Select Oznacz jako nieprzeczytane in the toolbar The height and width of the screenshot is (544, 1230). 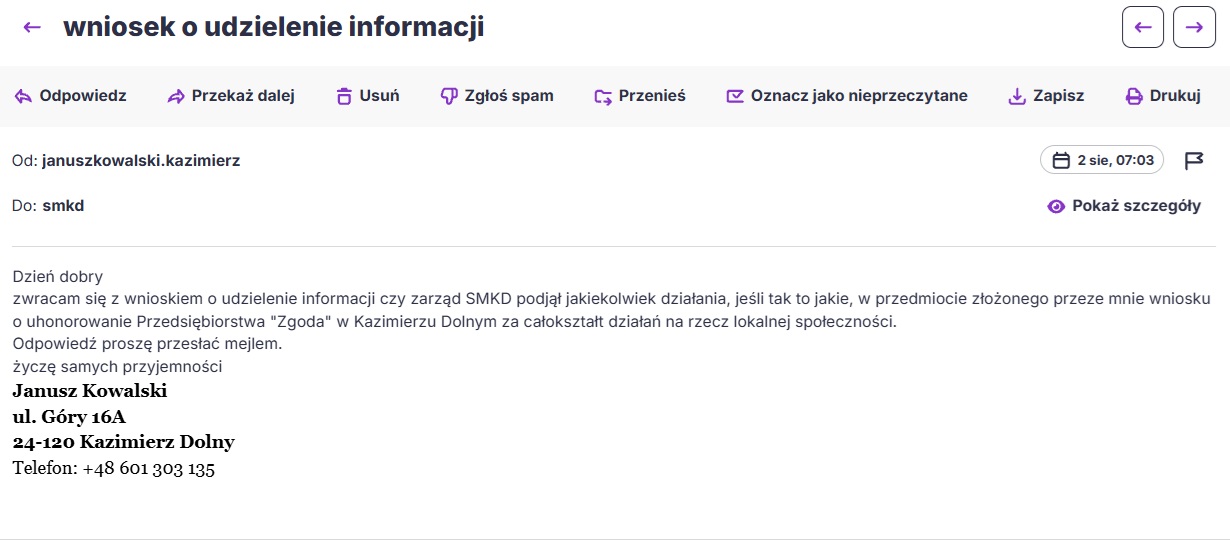point(847,96)
